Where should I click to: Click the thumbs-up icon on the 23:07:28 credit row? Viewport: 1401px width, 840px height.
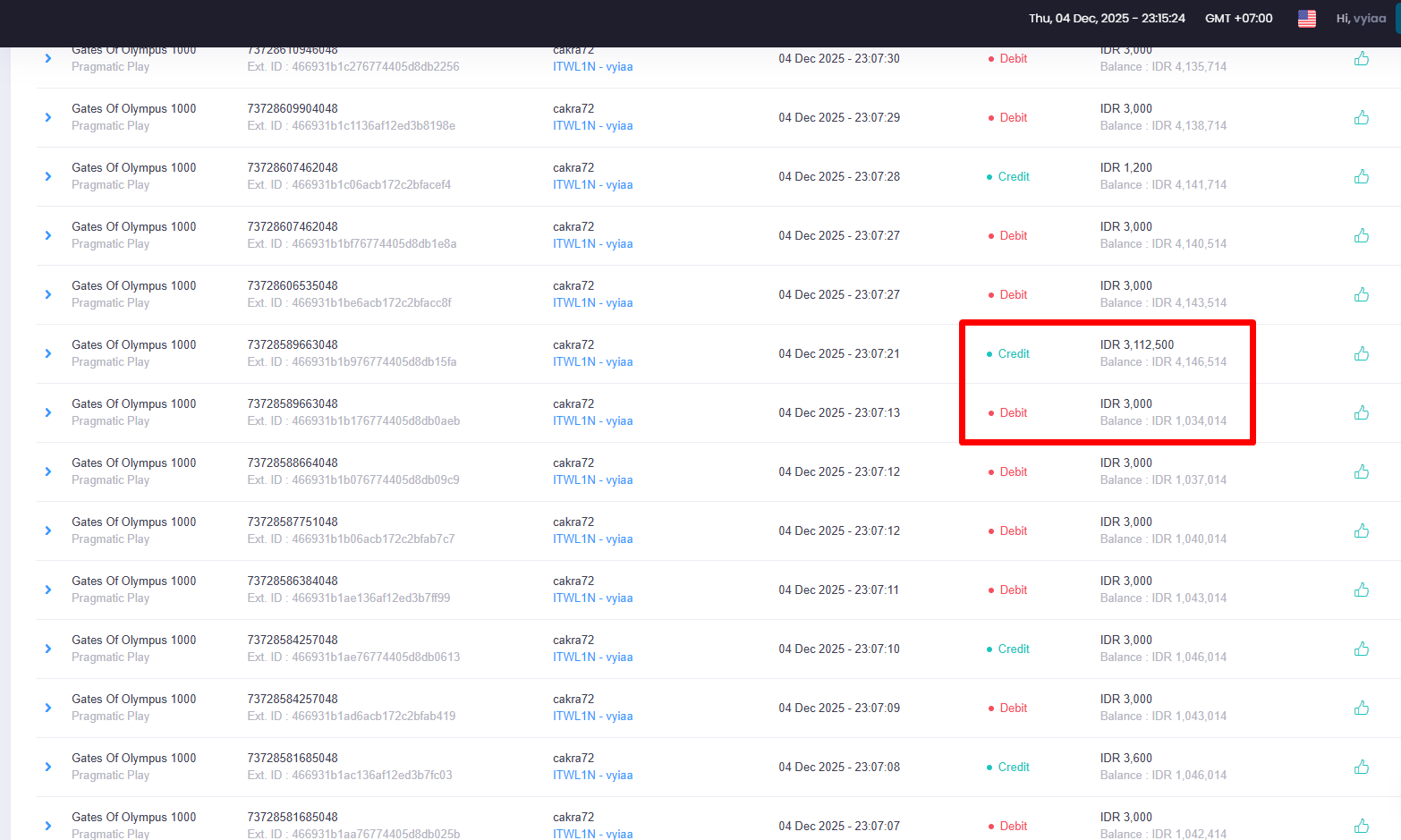(x=1361, y=176)
